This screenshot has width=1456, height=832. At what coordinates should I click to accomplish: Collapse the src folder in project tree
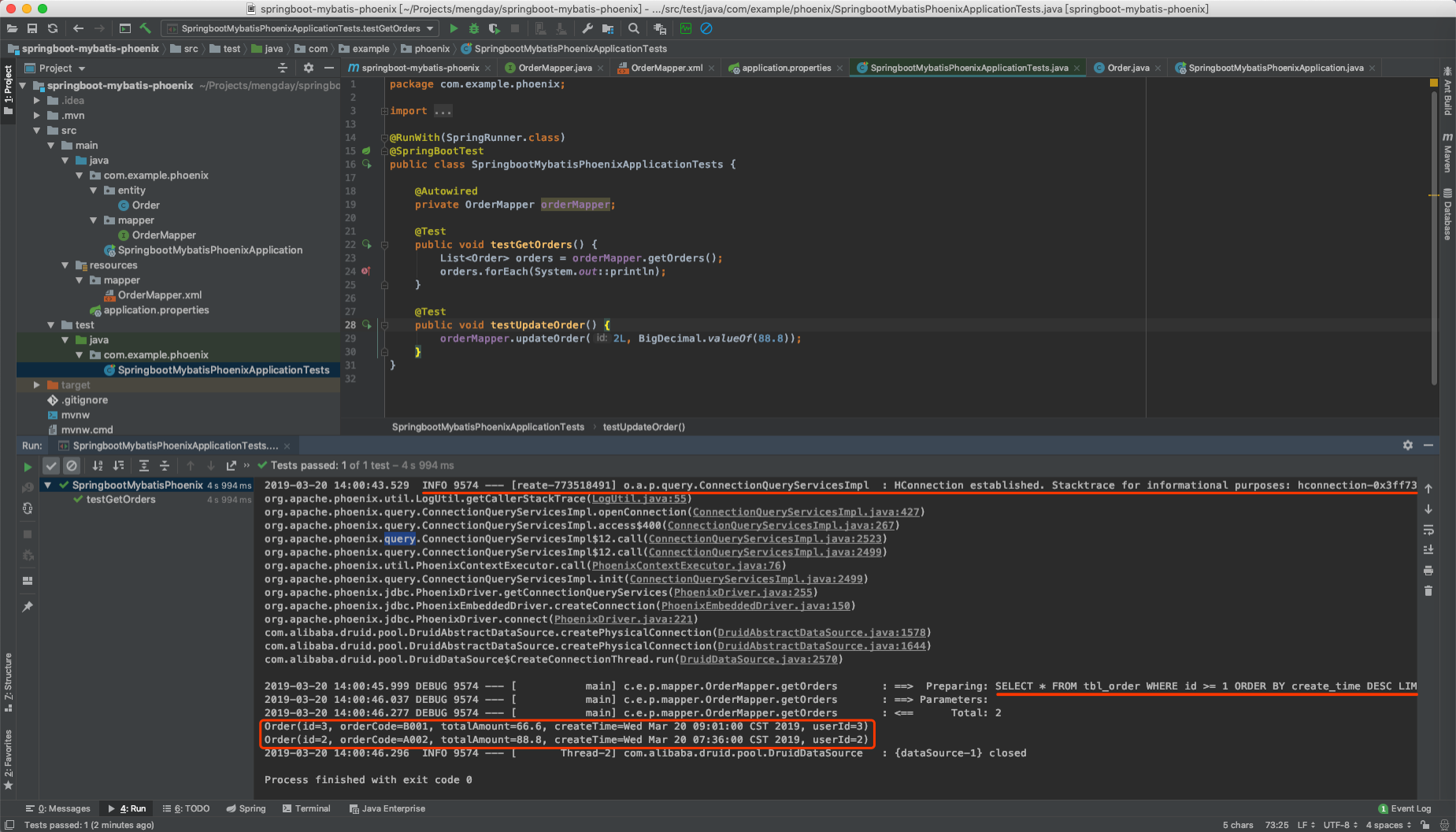tap(36, 131)
